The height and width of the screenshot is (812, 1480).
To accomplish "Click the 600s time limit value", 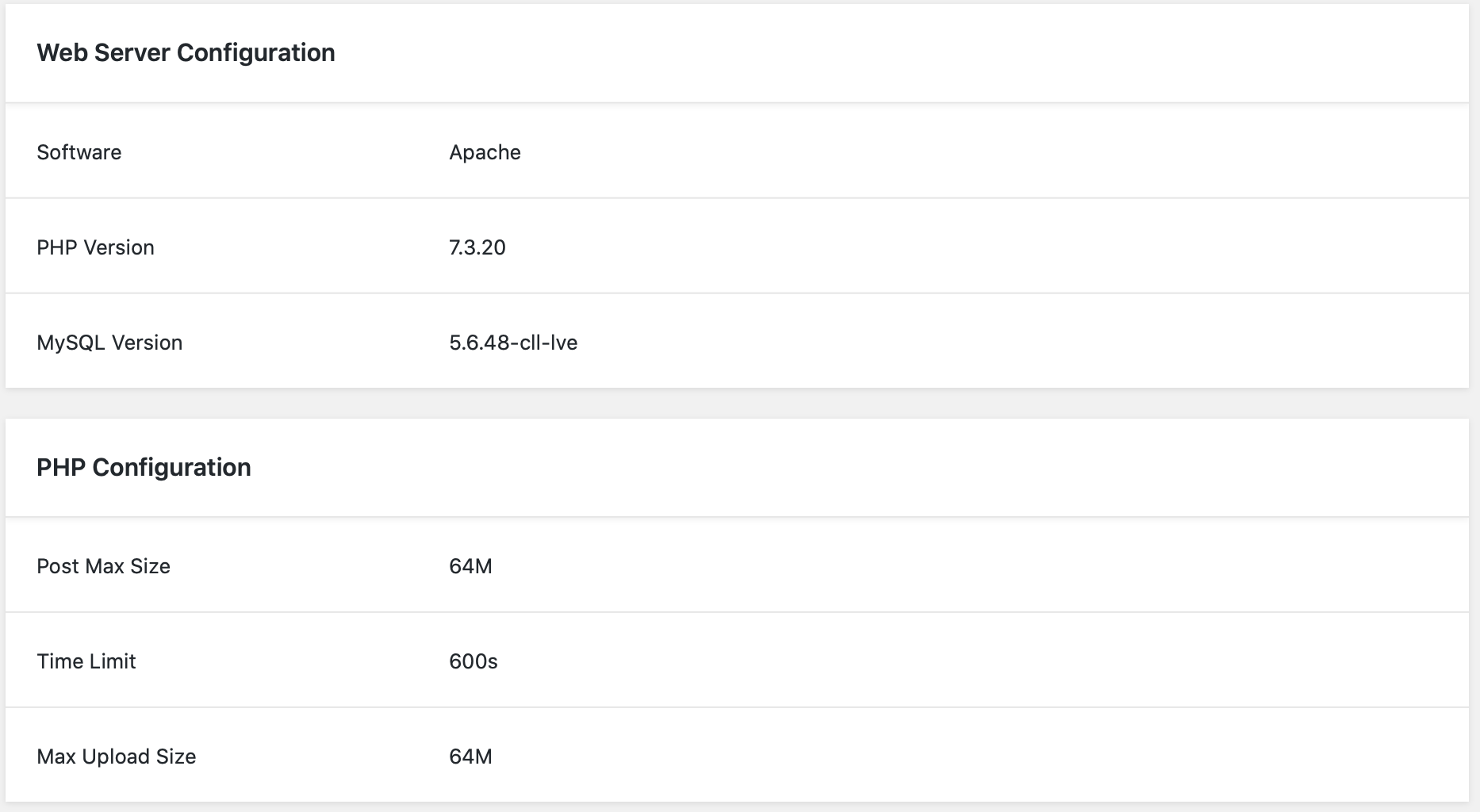I will click(474, 661).
